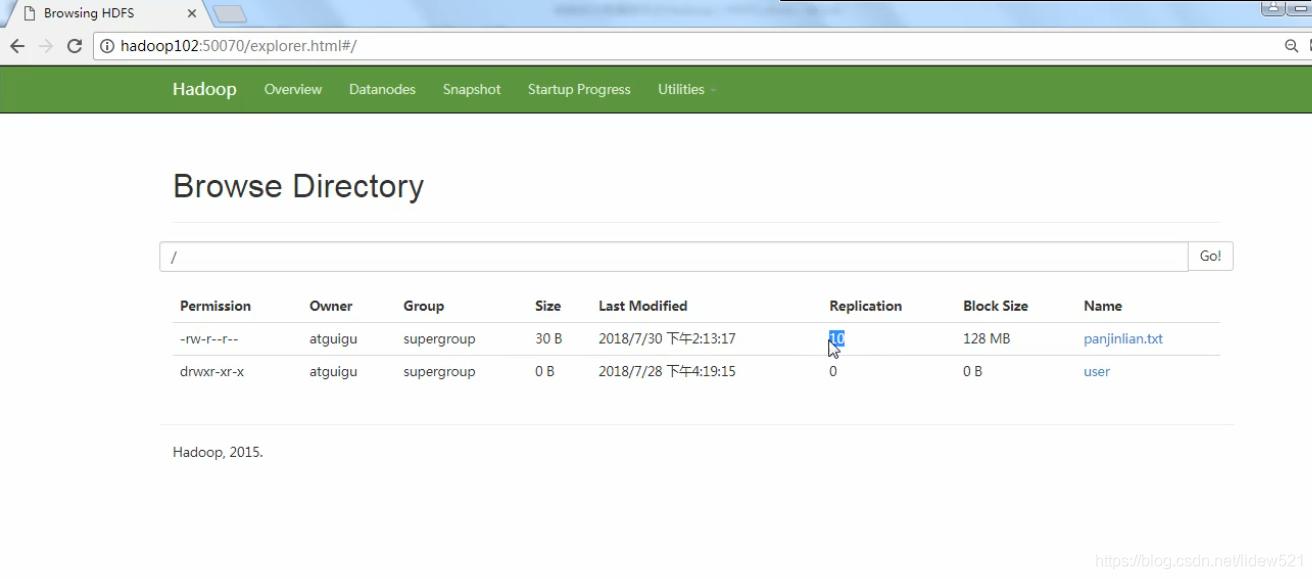
Task: Click the Owner column header
Action: [331, 306]
